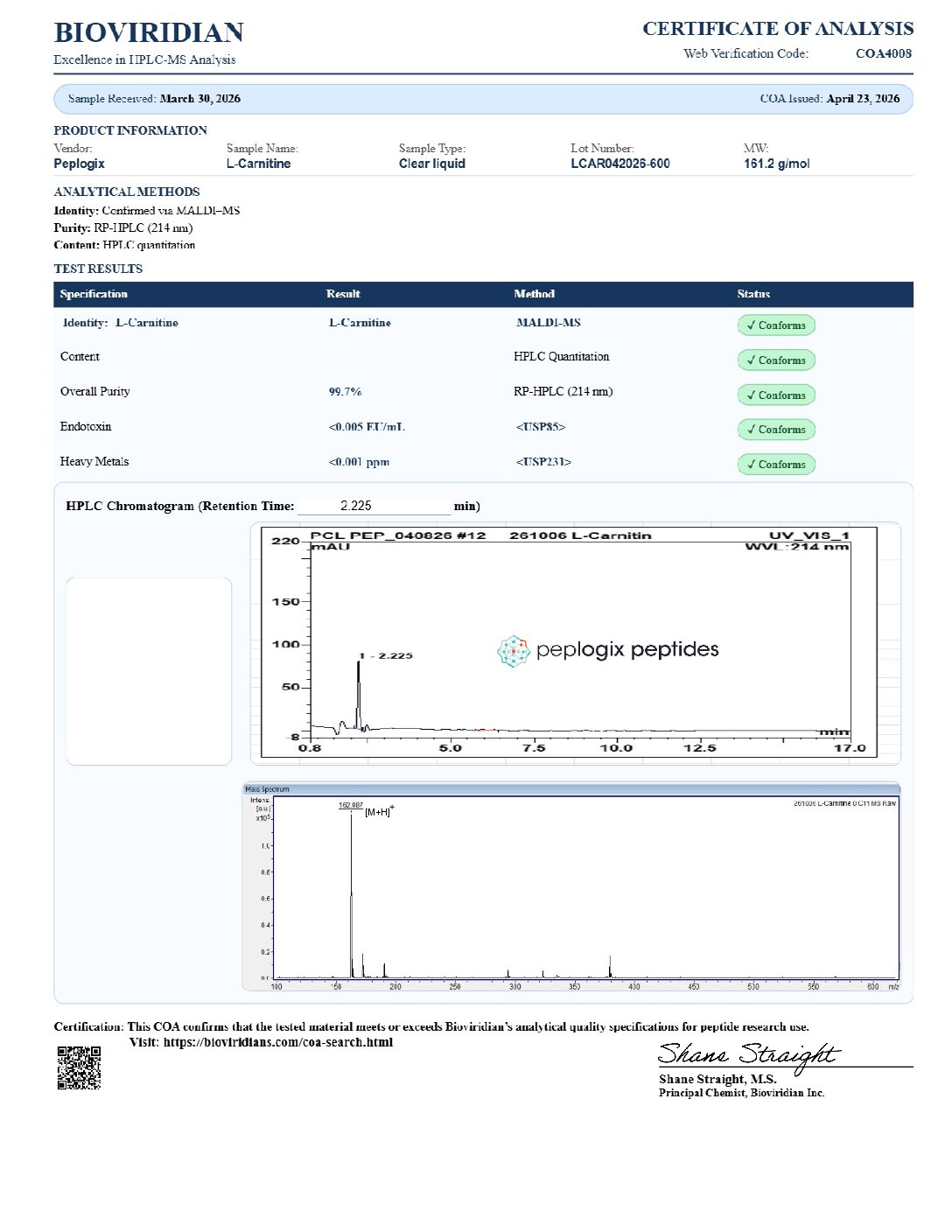Image resolution: width=952 pixels, height=1232 pixels.
Task: Click Principal Chemist, Bioviridian Inc. line
Action: click(742, 1093)
